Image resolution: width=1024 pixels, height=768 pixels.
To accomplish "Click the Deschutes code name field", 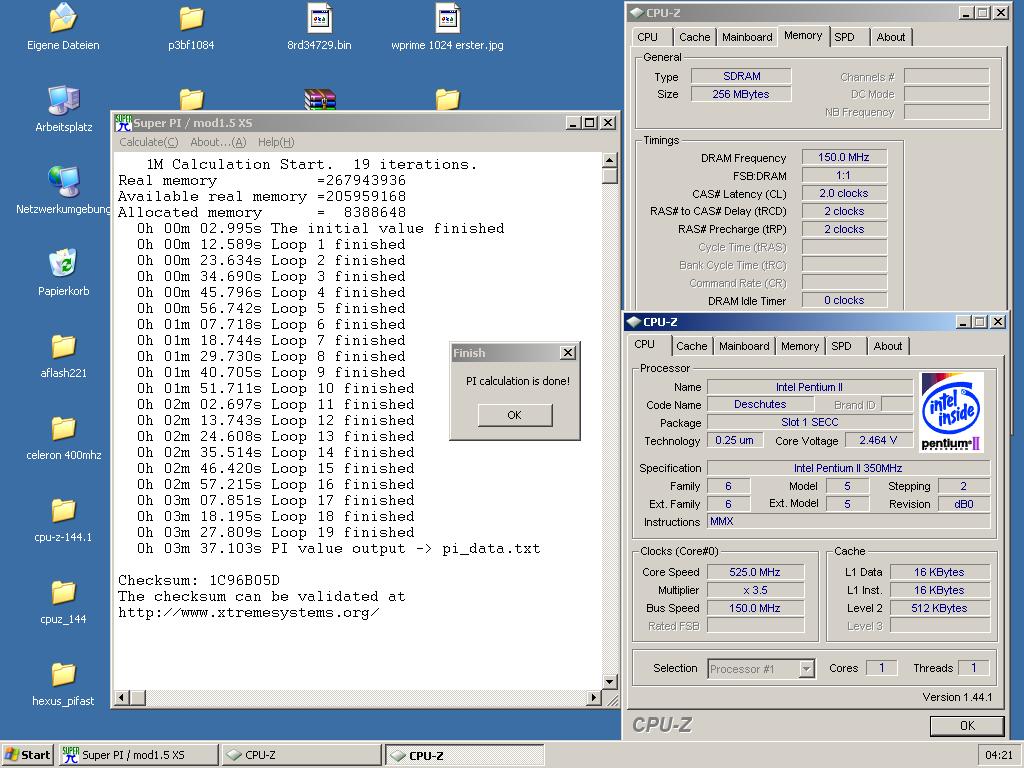I will (x=760, y=404).
